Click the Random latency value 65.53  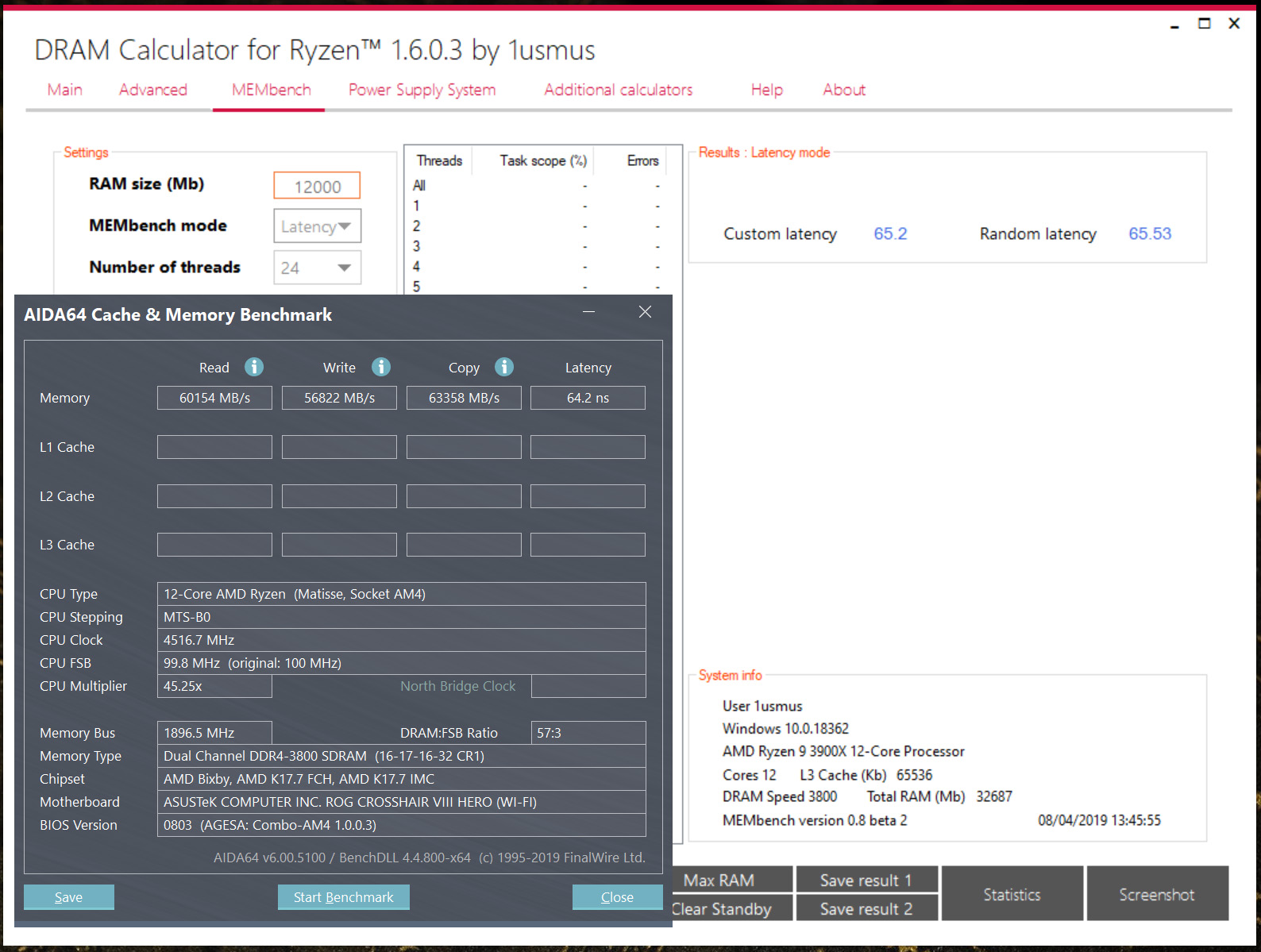click(x=1150, y=233)
